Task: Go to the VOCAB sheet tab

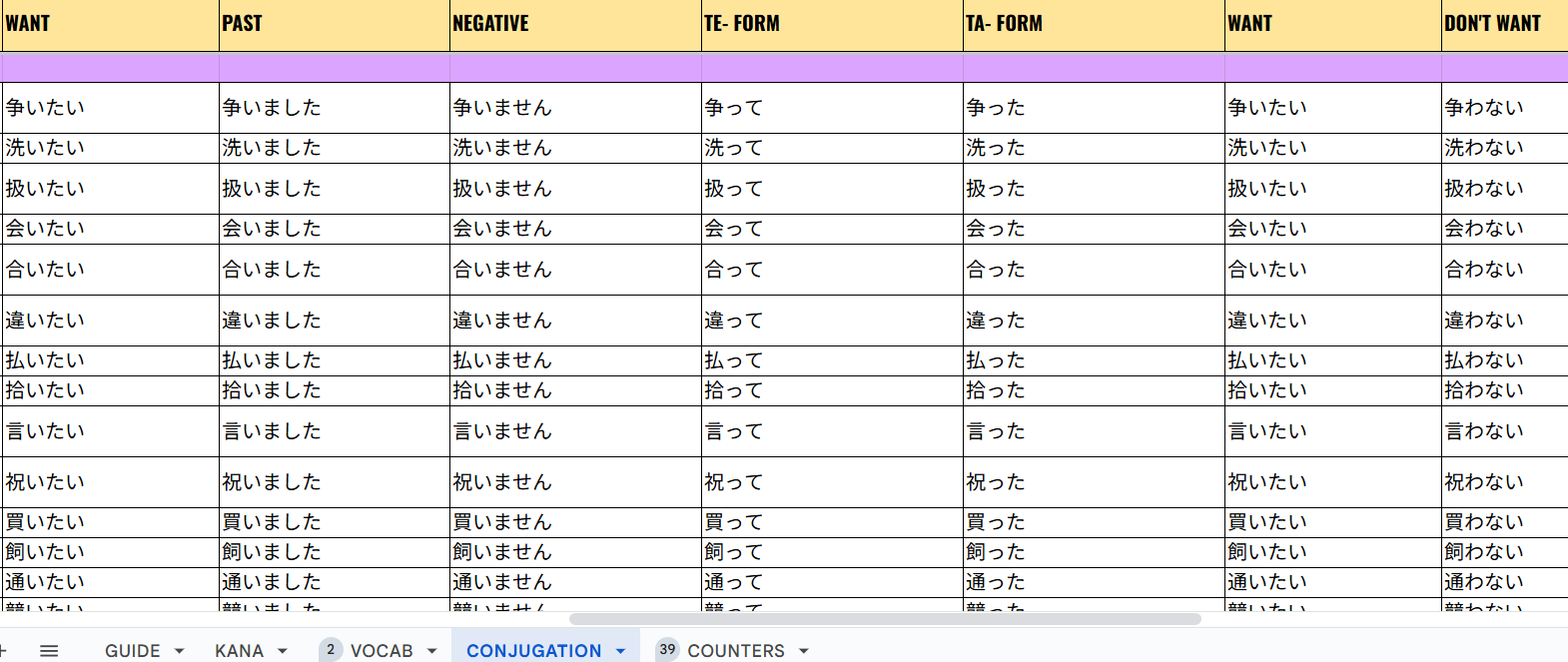Action: pyautogui.click(x=382, y=651)
